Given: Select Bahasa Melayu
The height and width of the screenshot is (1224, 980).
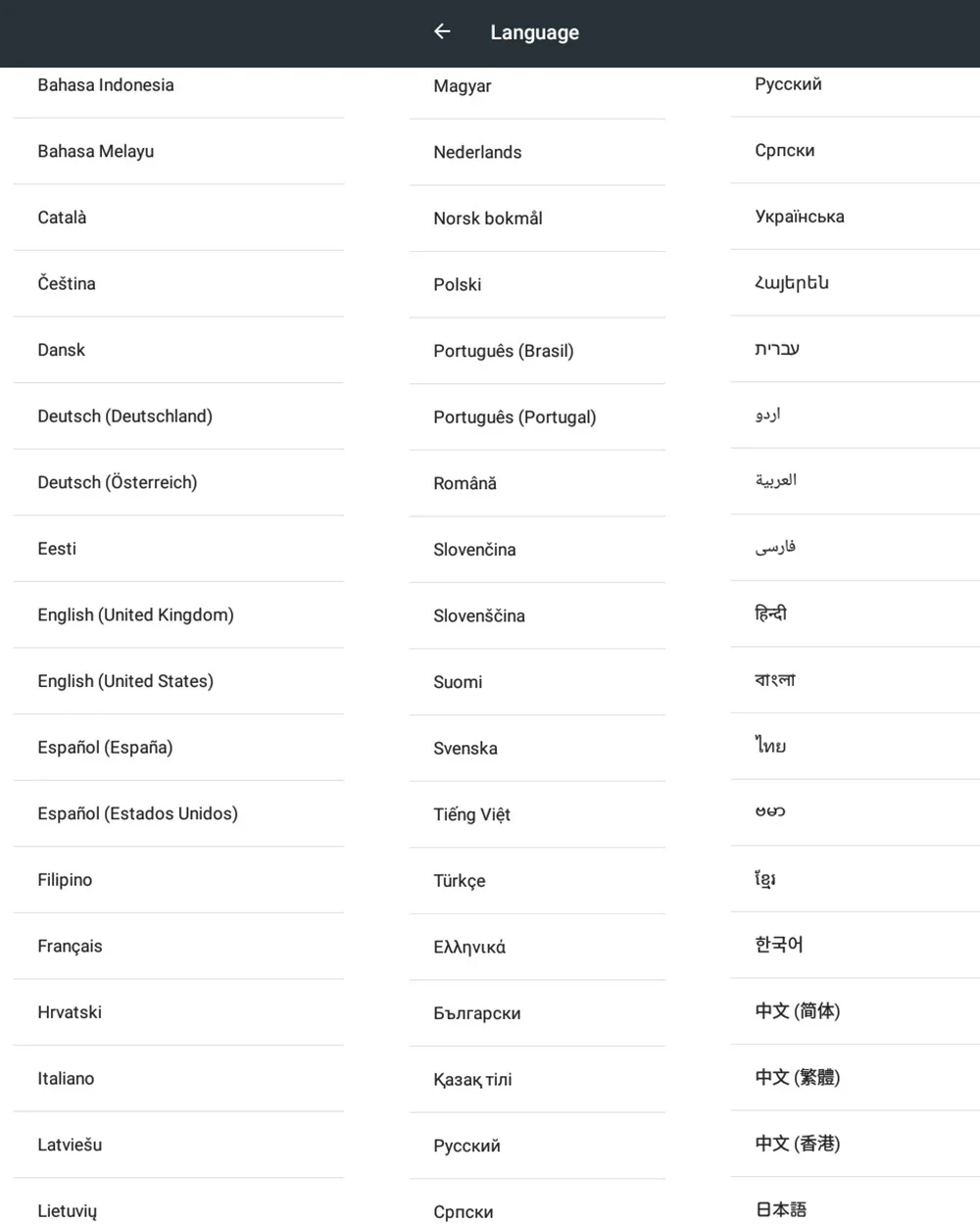Looking at the screenshot, I should tap(178, 151).
